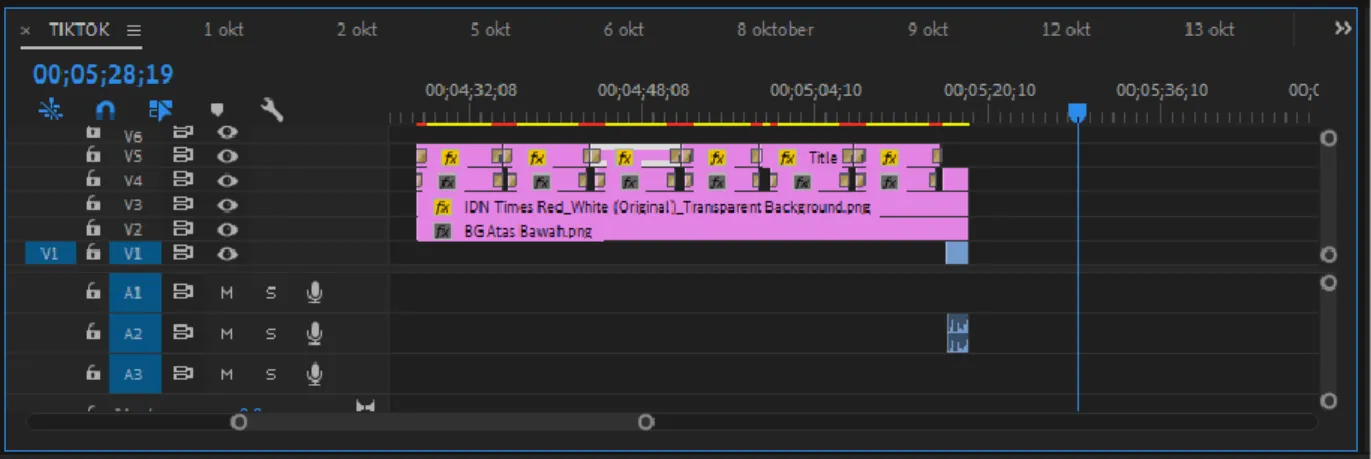The width and height of the screenshot is (1371, 459).
Task: Switch to the 5 okt sequence tab
Action: click(490, 30)
